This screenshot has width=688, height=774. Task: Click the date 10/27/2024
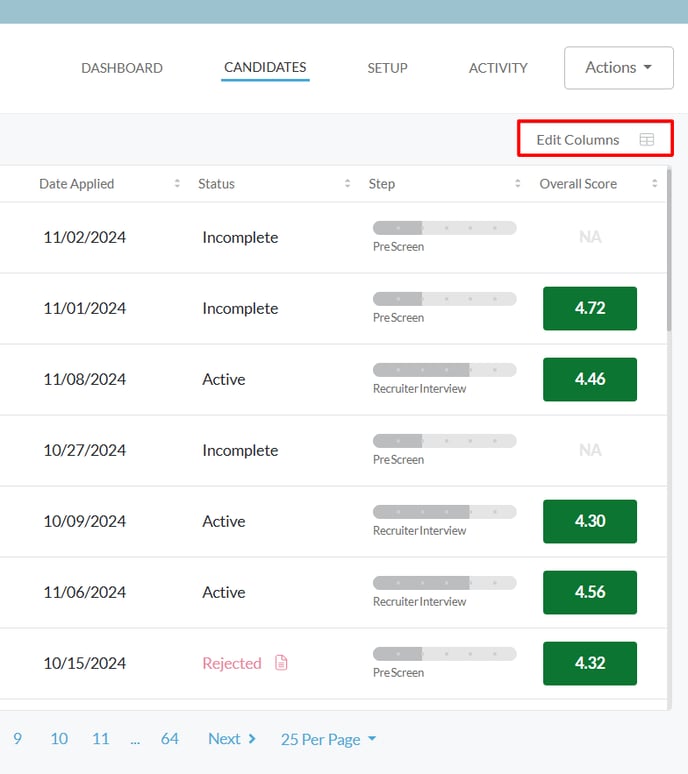coord(84,450)
